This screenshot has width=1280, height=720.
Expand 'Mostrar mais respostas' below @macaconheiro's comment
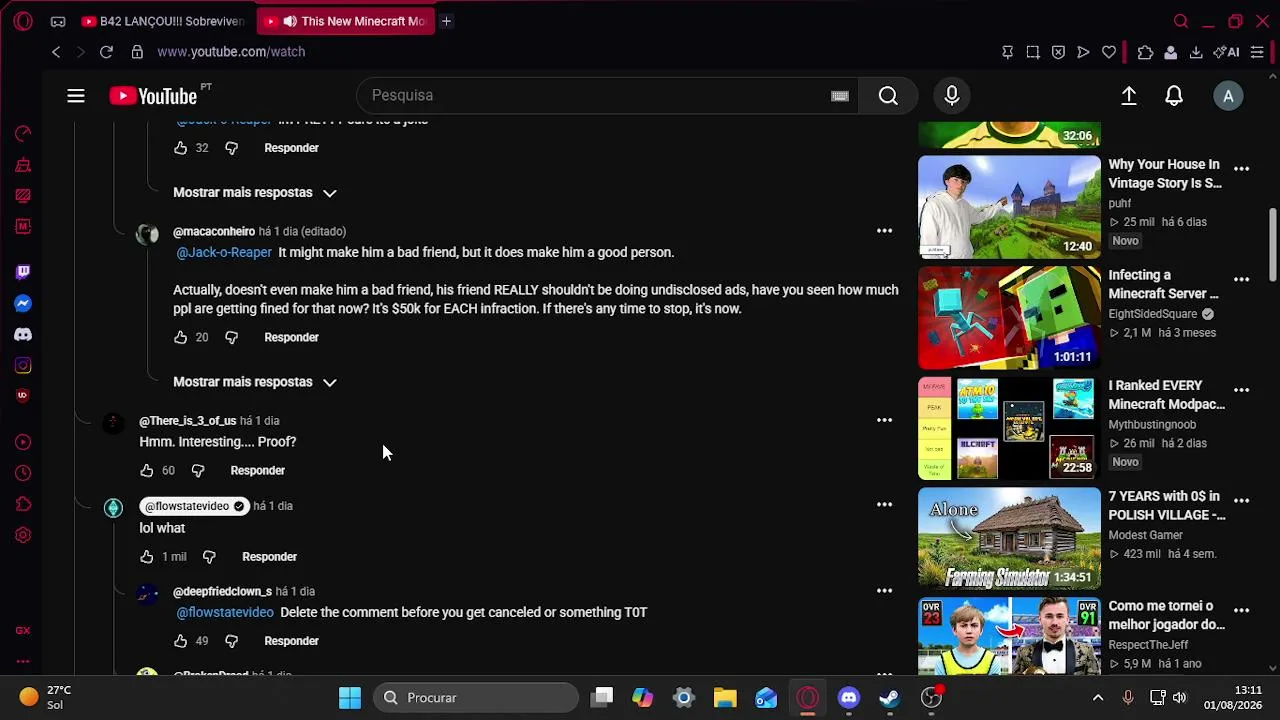[x=255, y=382]
